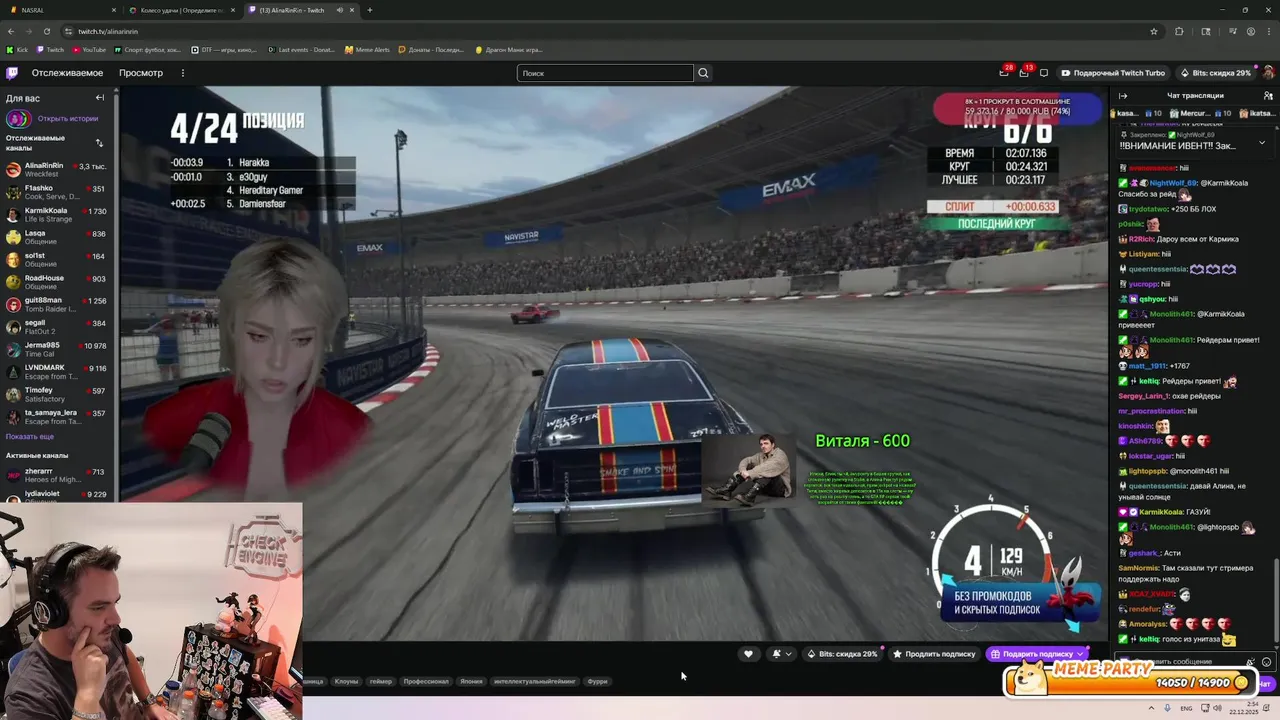Click the chat panel scrollbar
The width and height of the screenshot is (1280, 720).
(1276, 600)
